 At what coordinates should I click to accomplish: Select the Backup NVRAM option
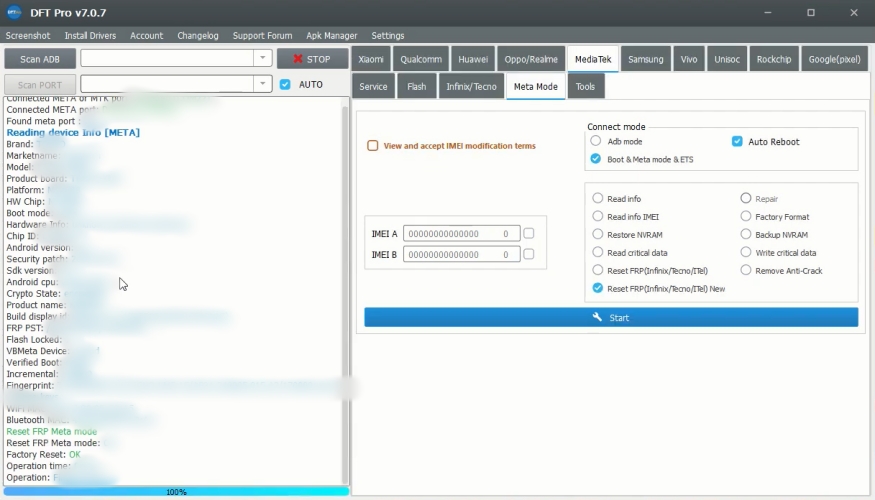pos(746,234)
